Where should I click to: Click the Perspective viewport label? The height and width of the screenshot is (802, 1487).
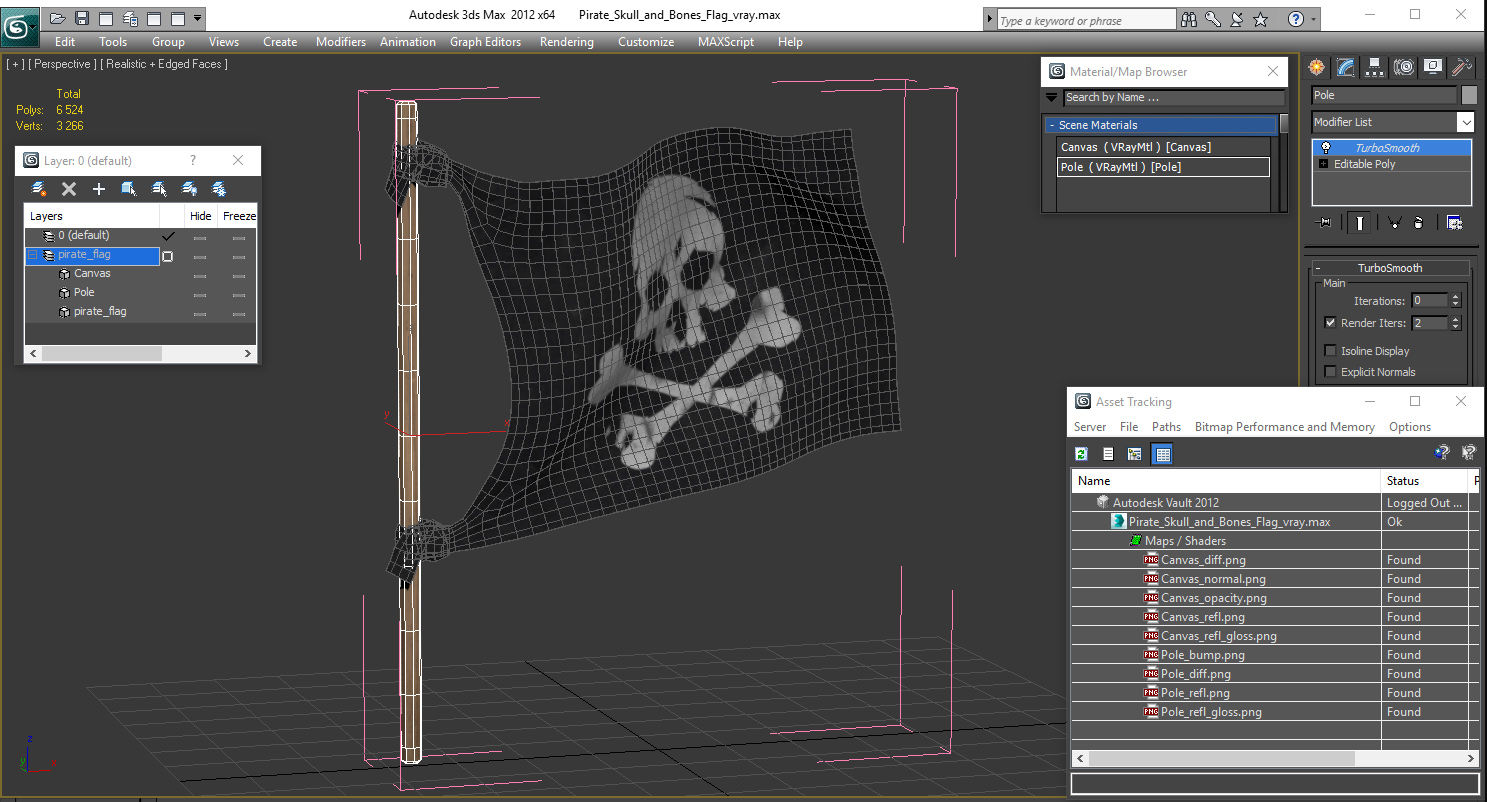[63, 64]
